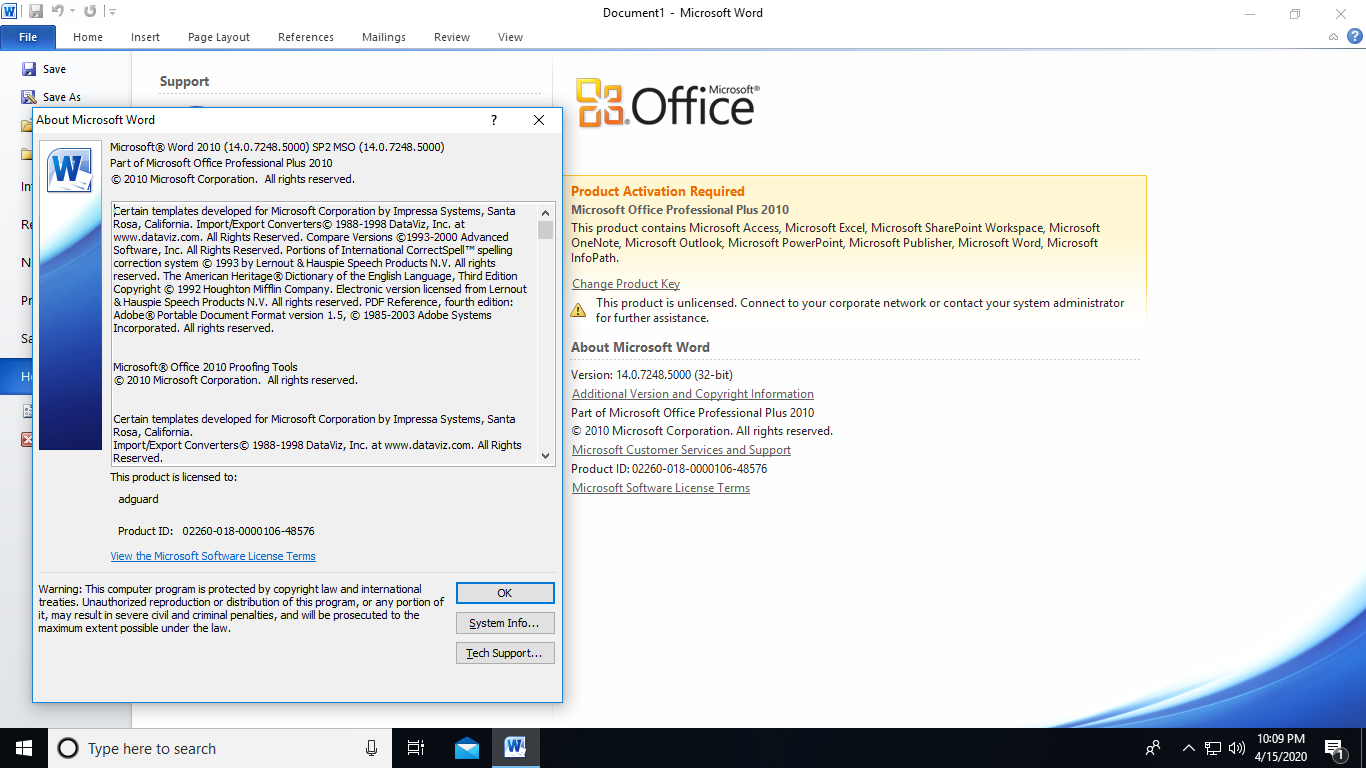Open Task View from the taskbar
The height and width of the screenshot is (768, 1366).
click(x=416, y=748)
